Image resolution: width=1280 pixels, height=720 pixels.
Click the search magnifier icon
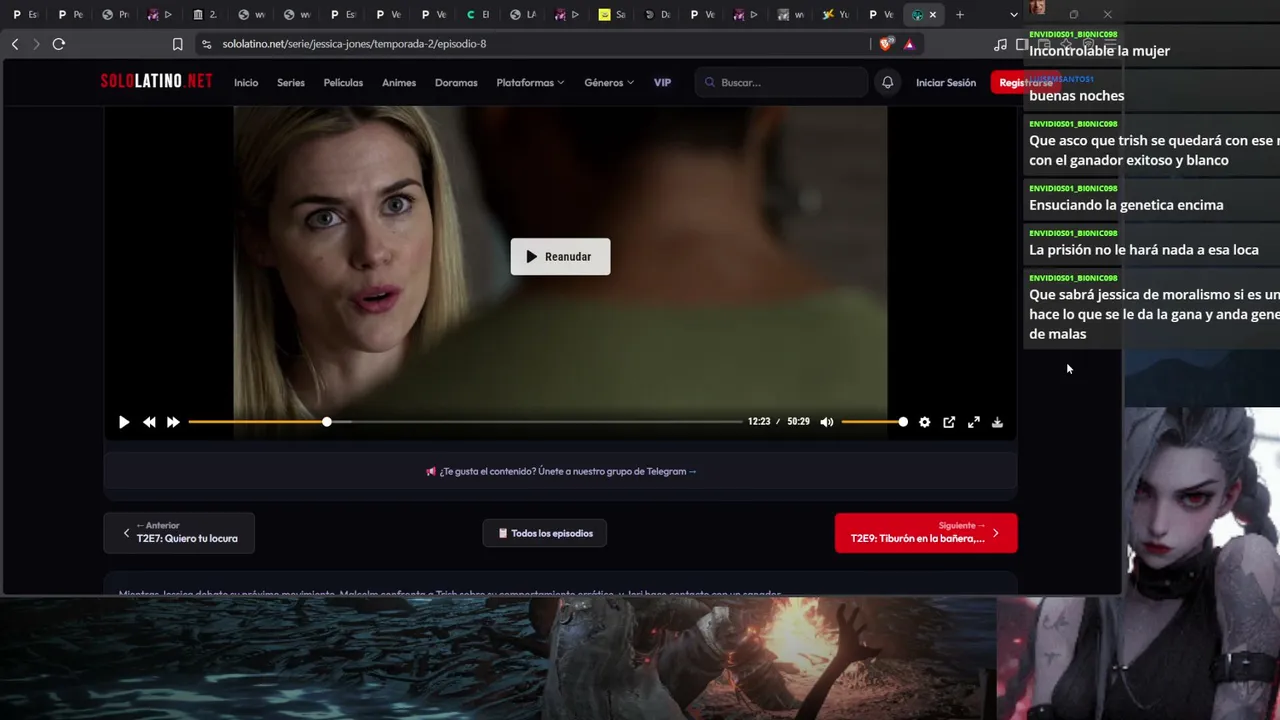(x=710, y=83)
